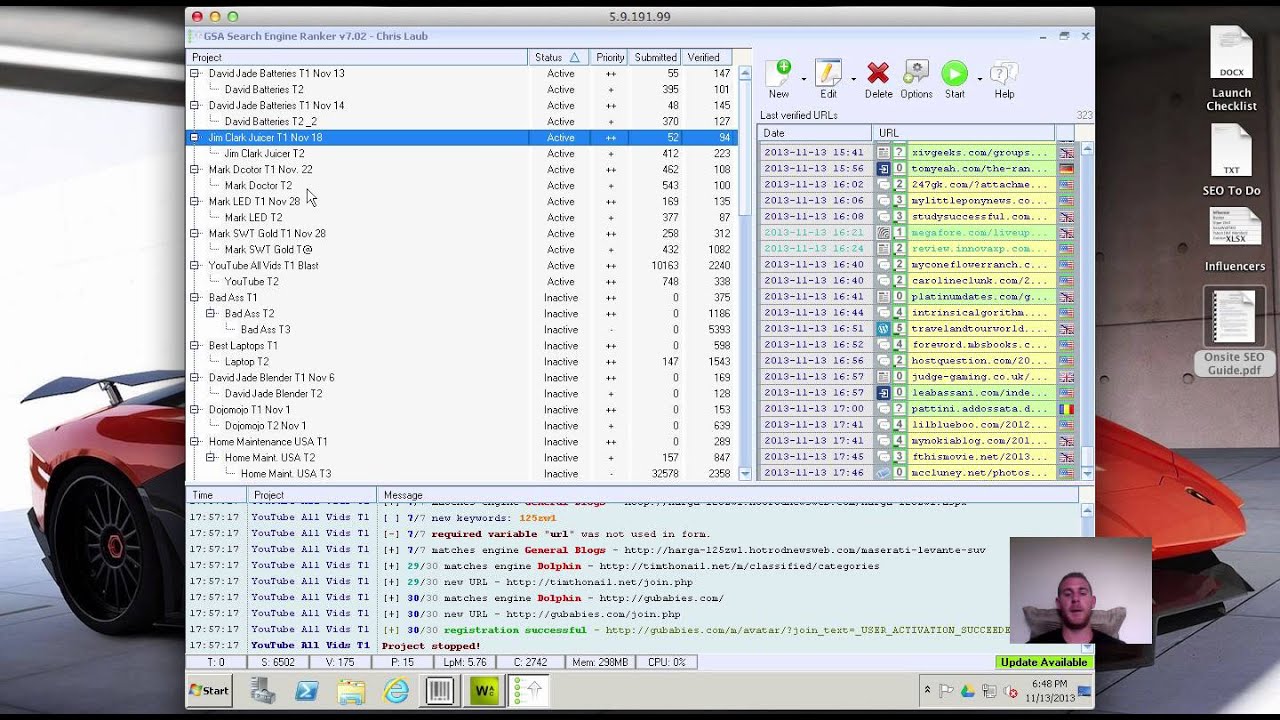Screen dimensions: 1280x720
Task: Click the LpM: 5.76 status bar entry
Action: (x=464, y=662)
